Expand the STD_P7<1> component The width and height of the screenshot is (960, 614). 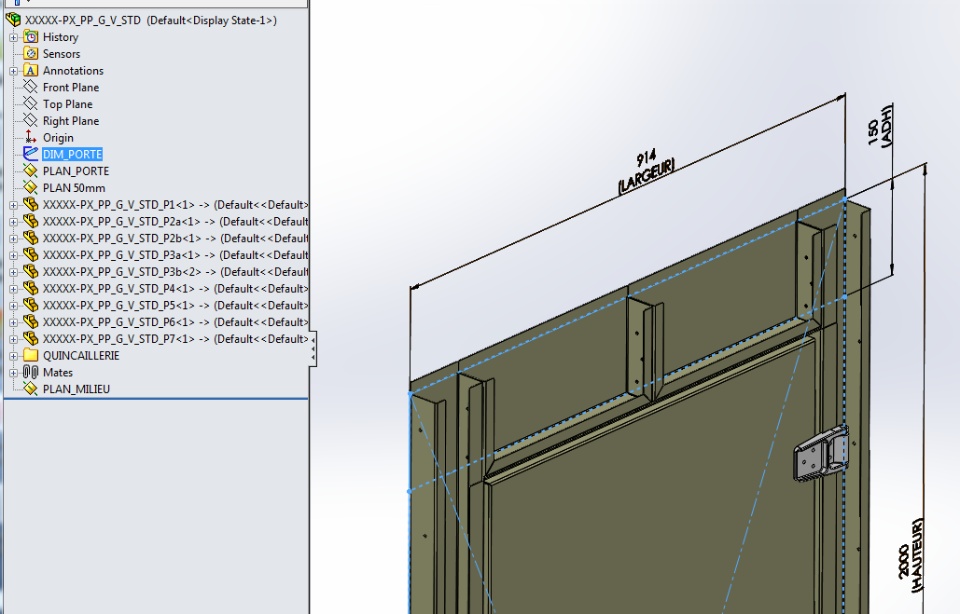13,339
